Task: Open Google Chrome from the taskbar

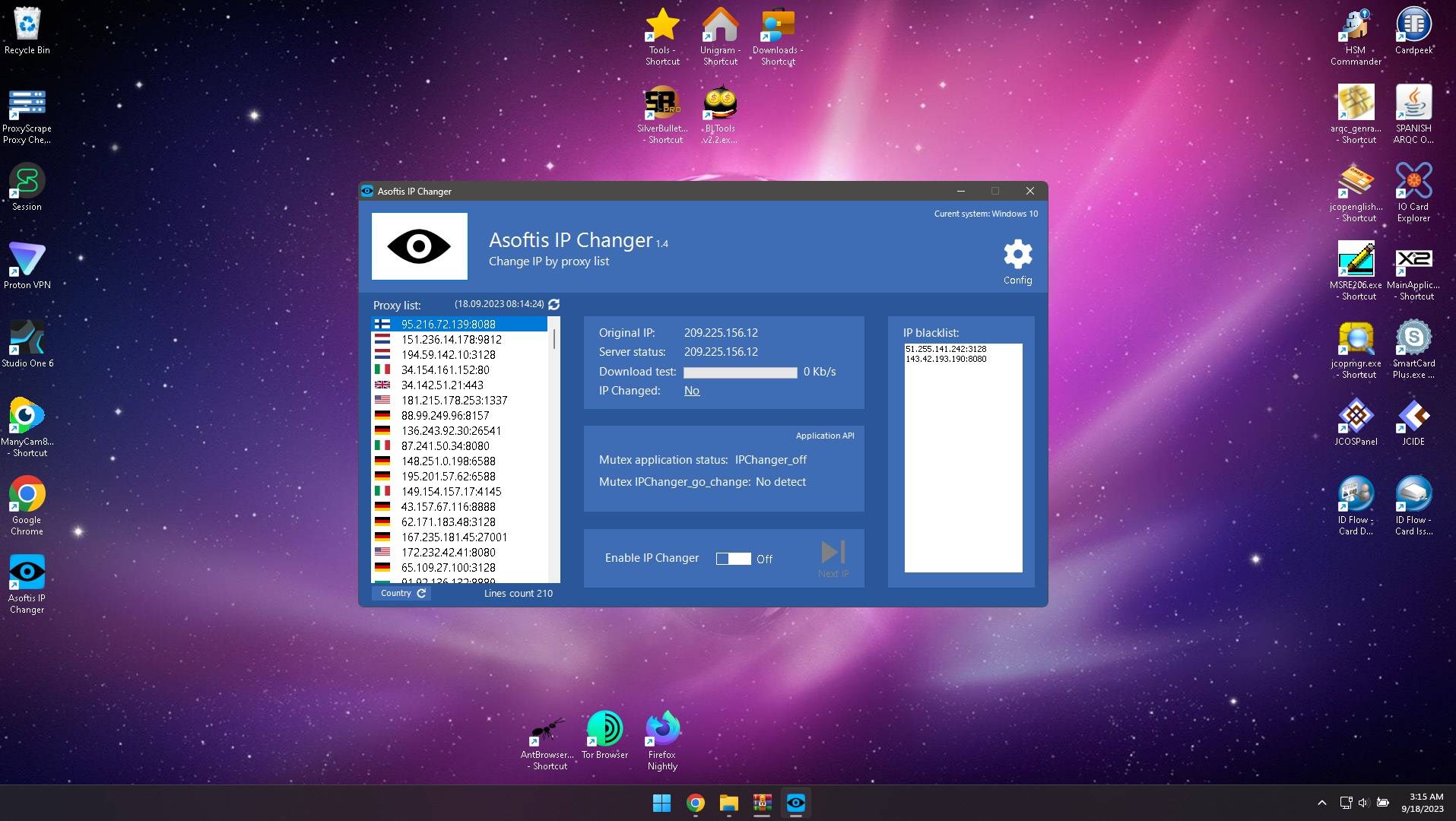Action: tap(694, 803)
